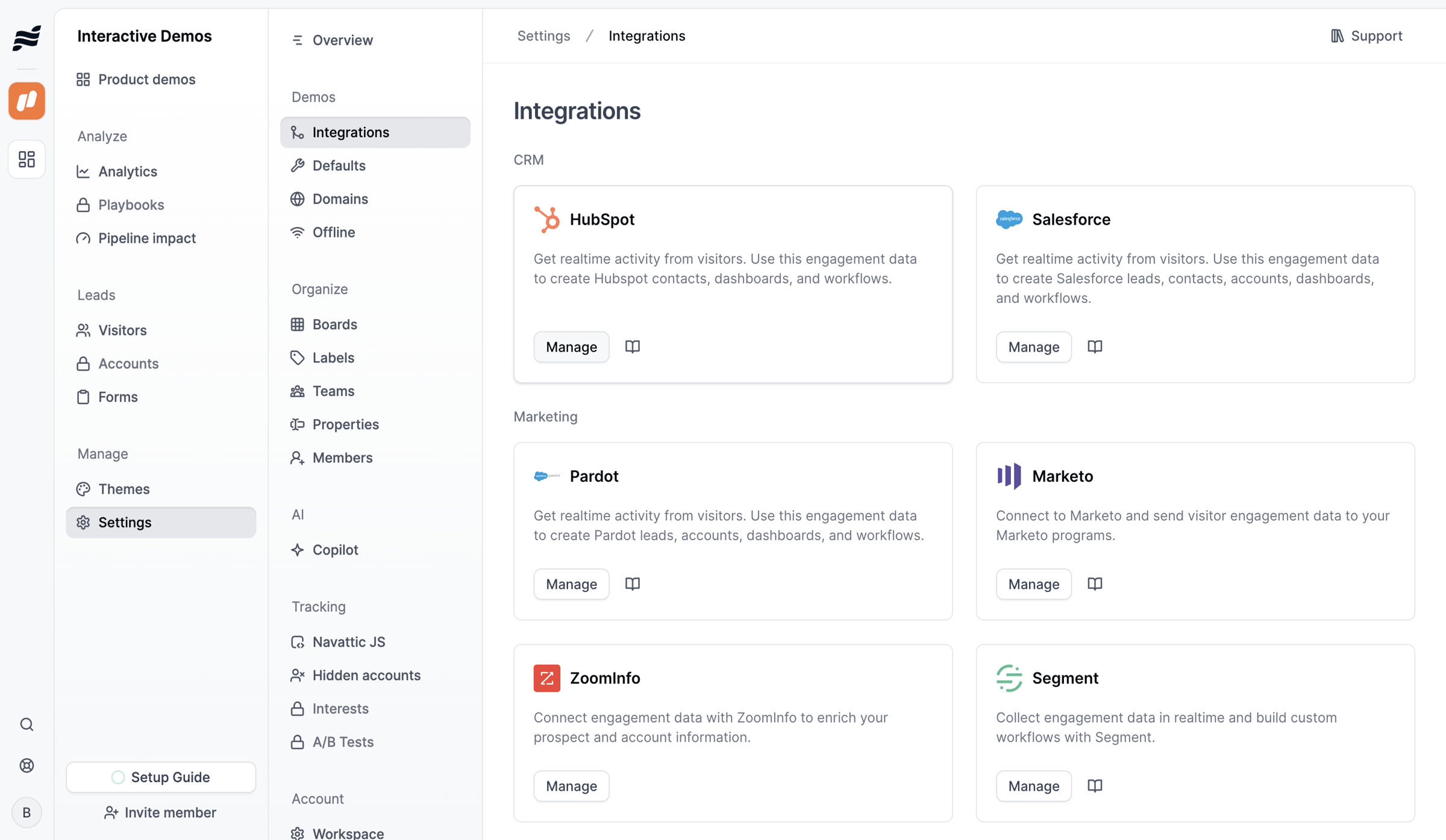
Task: Manage the Pardot integration
Action: [x=571, y=584]
